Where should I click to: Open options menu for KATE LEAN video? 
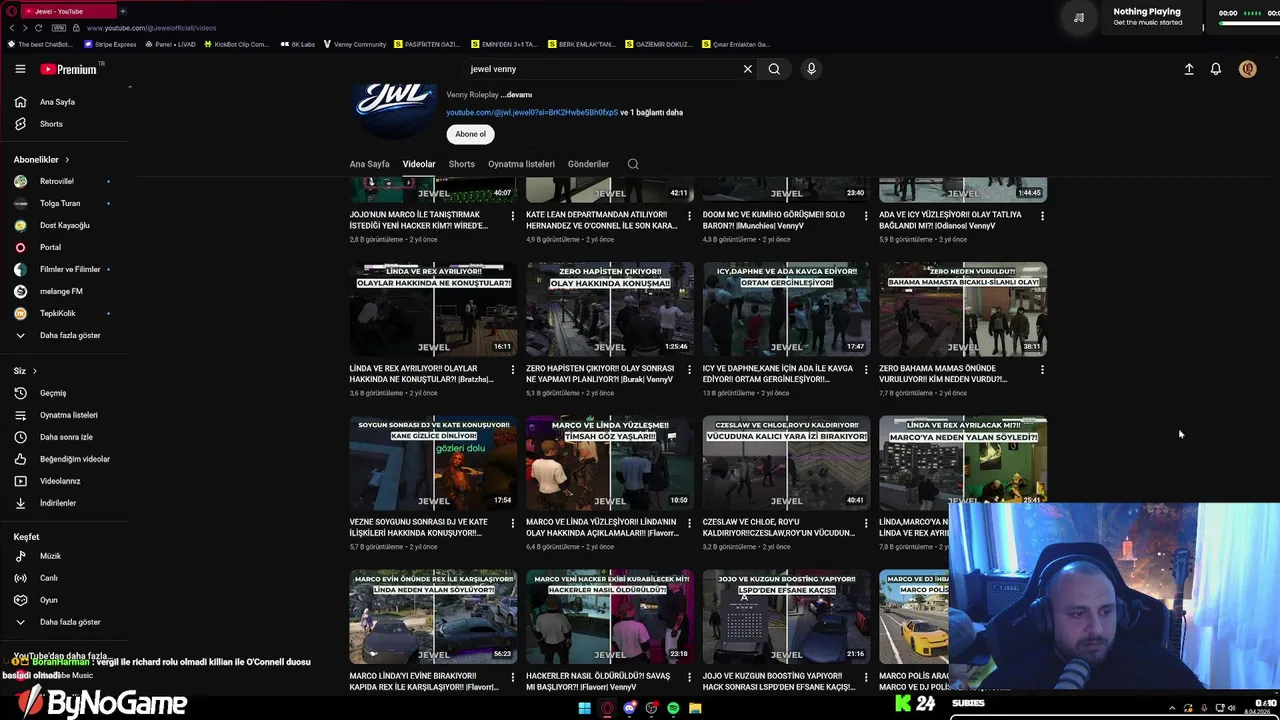click(689, 216)
